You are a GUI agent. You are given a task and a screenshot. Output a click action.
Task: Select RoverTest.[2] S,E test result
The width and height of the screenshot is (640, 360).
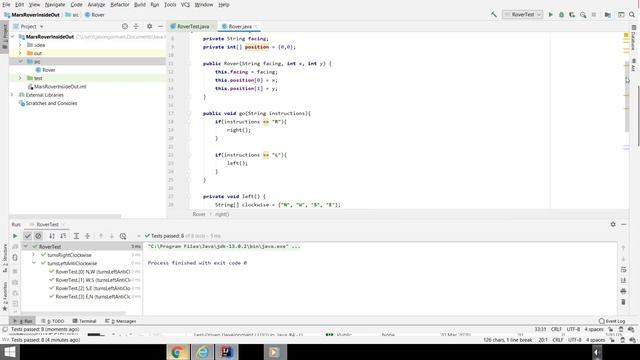[x=93, y=288]
